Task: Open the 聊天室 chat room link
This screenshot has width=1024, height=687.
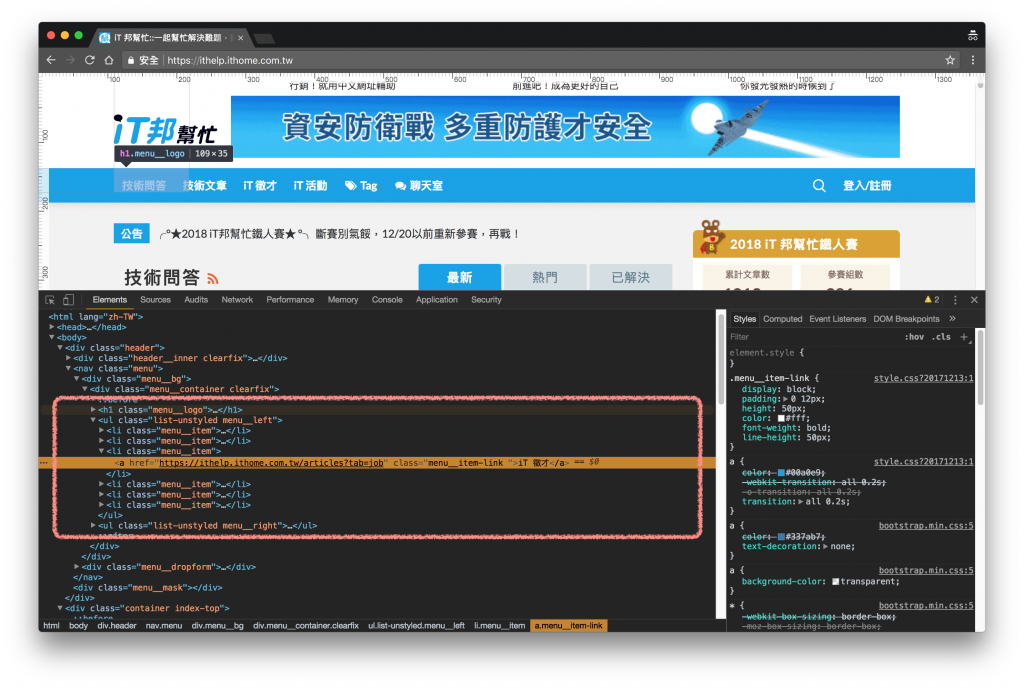Action: [x=419, y=185]
